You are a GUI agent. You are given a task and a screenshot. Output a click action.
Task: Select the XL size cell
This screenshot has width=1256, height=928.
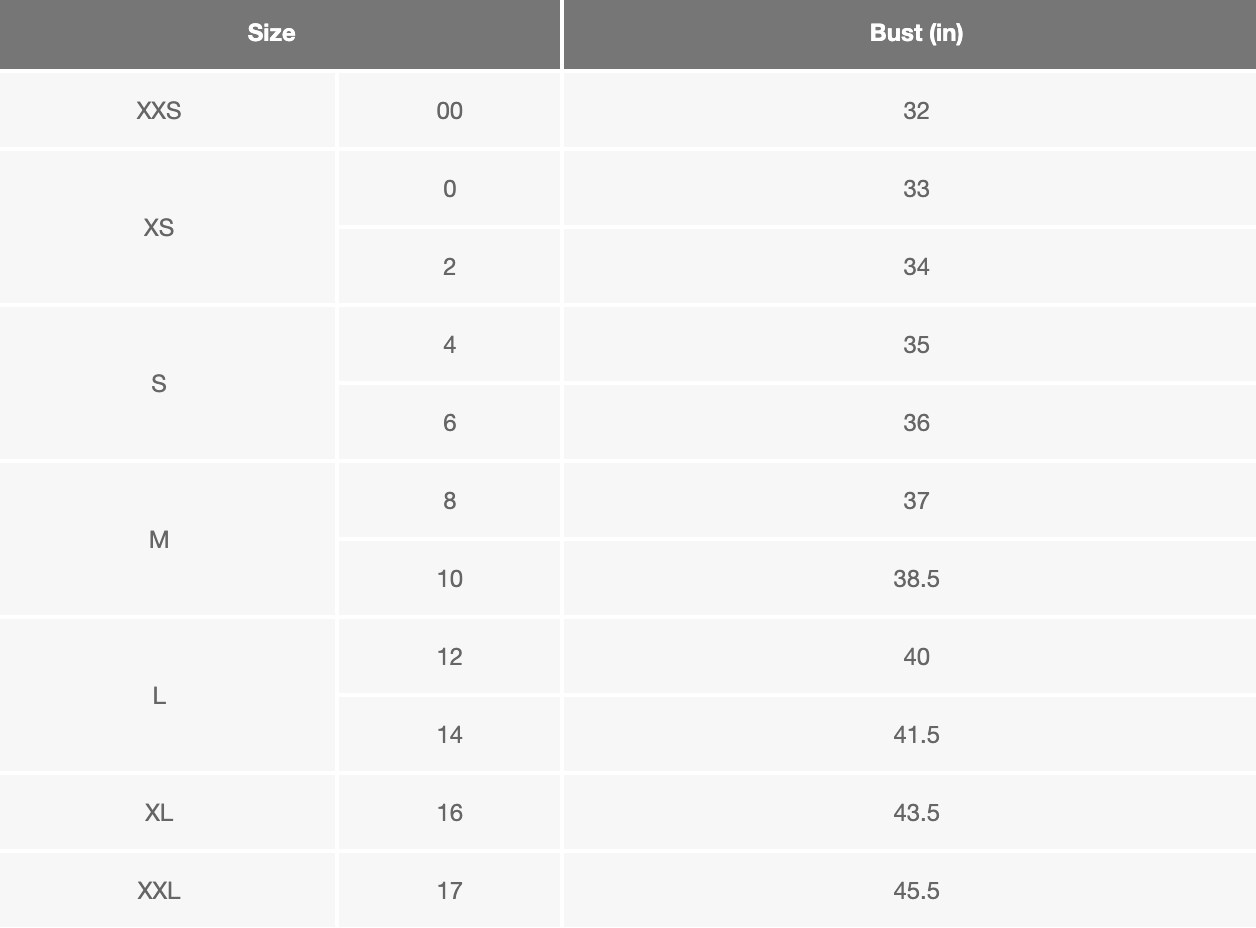pyautogui.click(x=159, y=813)
